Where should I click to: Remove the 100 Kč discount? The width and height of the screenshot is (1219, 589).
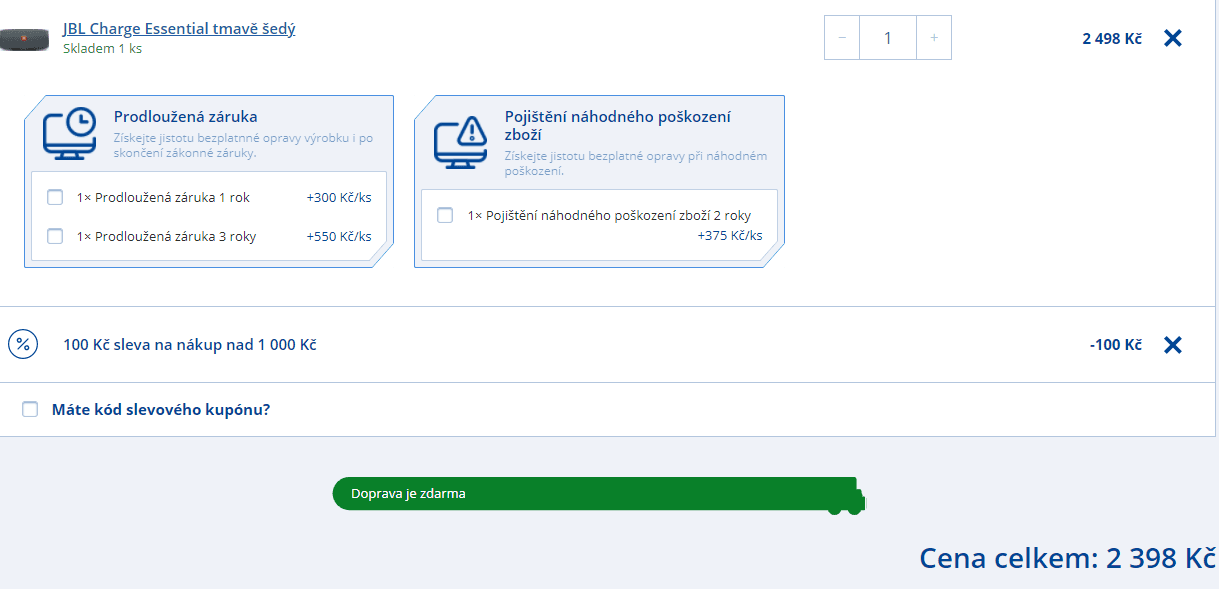coord(1173,345)
